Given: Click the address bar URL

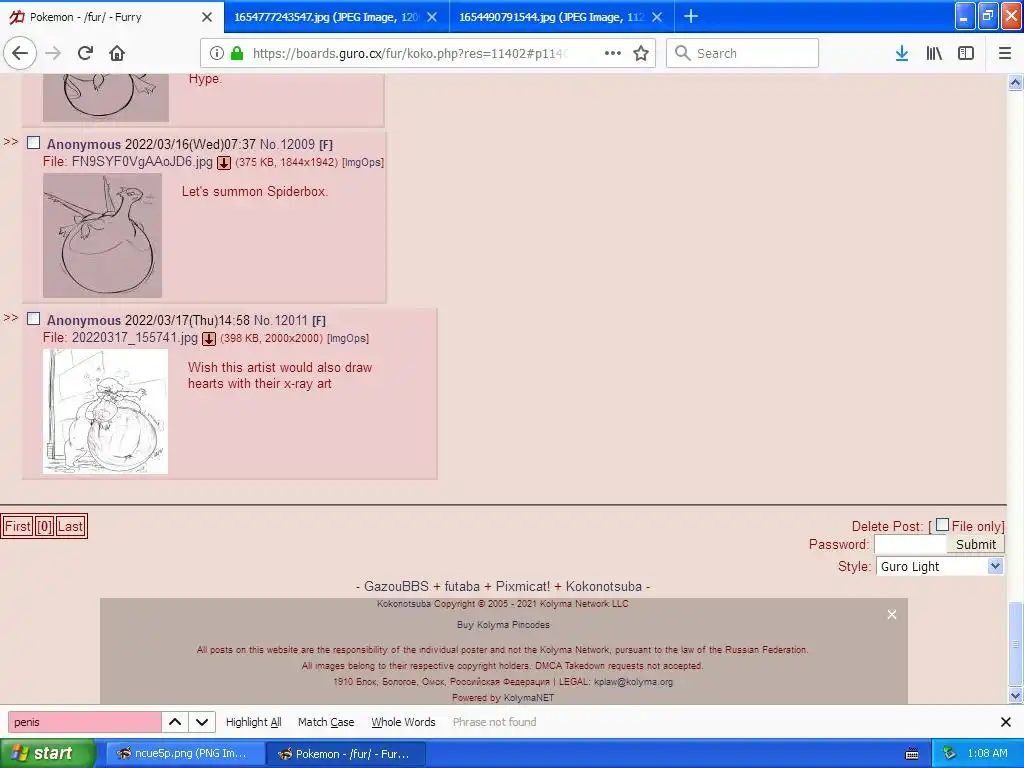Looking at the screenshot, I should (x=410, y=54).
